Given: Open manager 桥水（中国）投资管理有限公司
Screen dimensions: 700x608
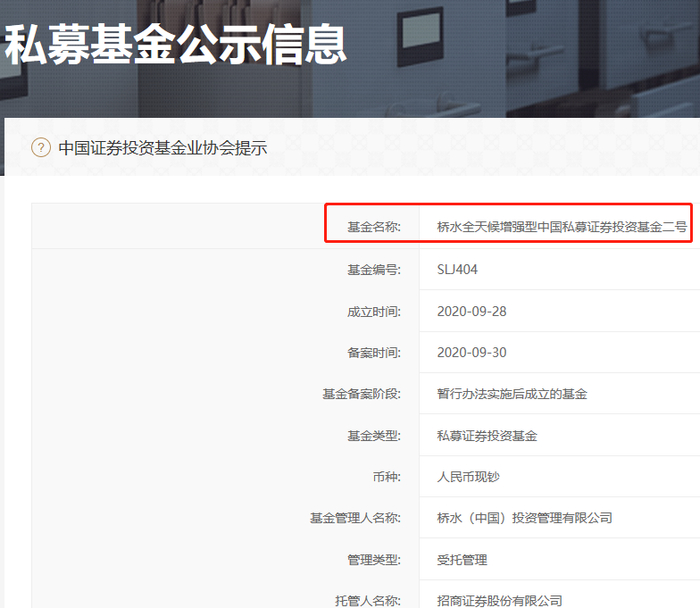Looking at the screenshot, I should (x=525, y=518).
